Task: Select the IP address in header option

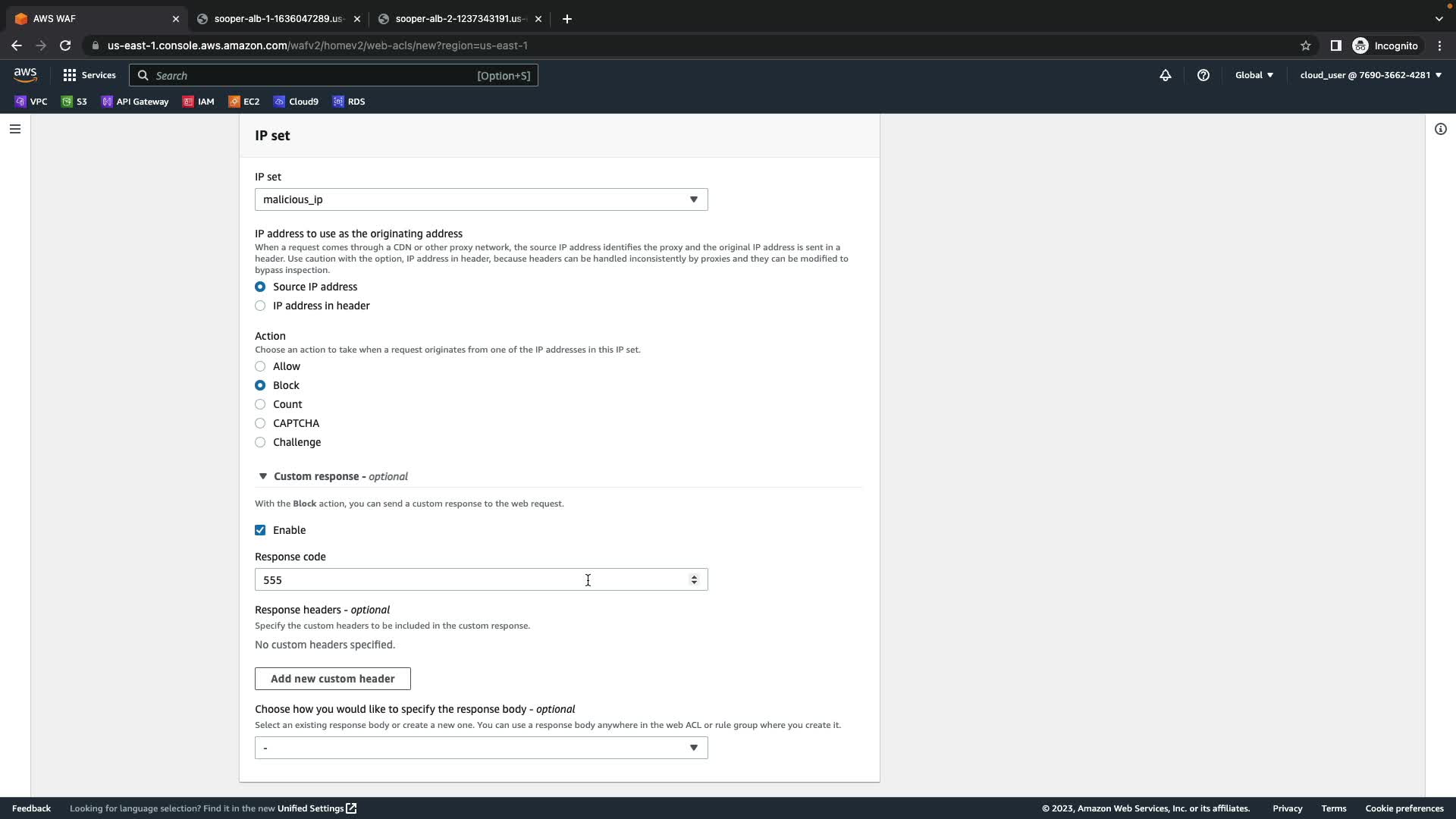Action: pyautogui.click(x=260, y=306)
